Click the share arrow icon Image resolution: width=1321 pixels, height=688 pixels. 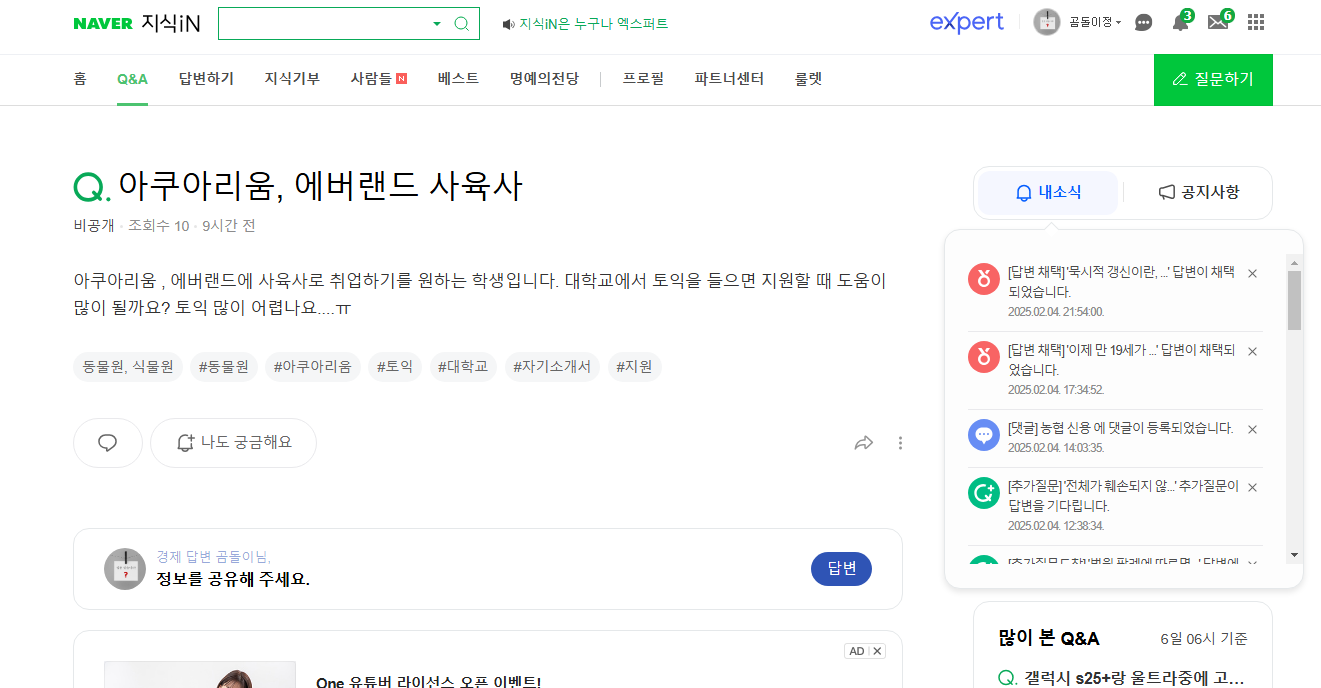click(864, 443)
